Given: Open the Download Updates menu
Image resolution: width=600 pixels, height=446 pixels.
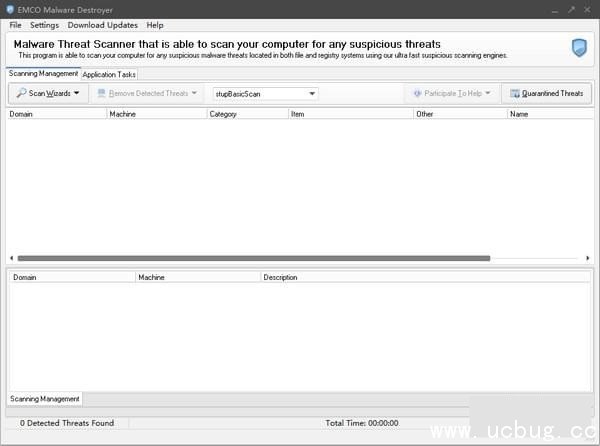Looking at the screenshot, I should click(103, 24).
